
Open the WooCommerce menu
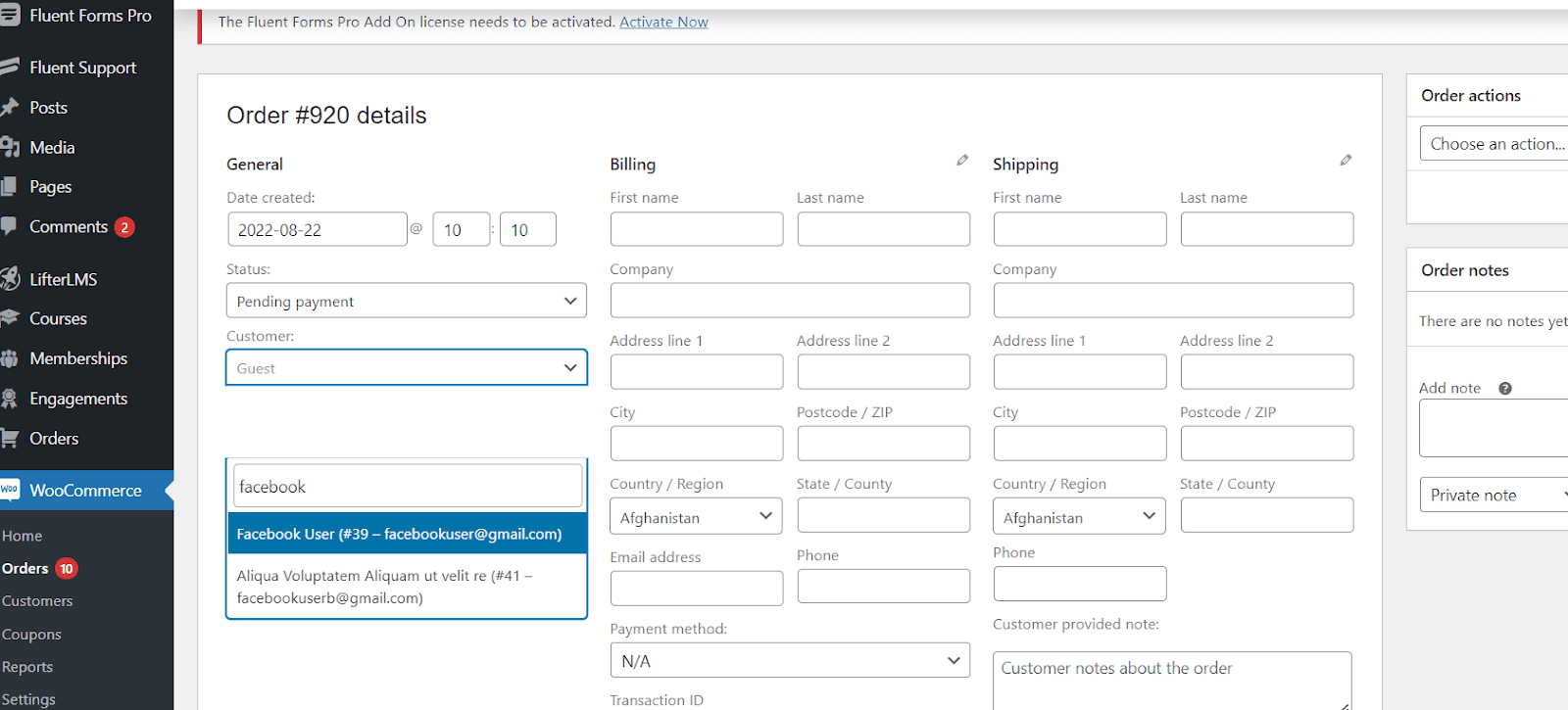[x=86, y=491]
